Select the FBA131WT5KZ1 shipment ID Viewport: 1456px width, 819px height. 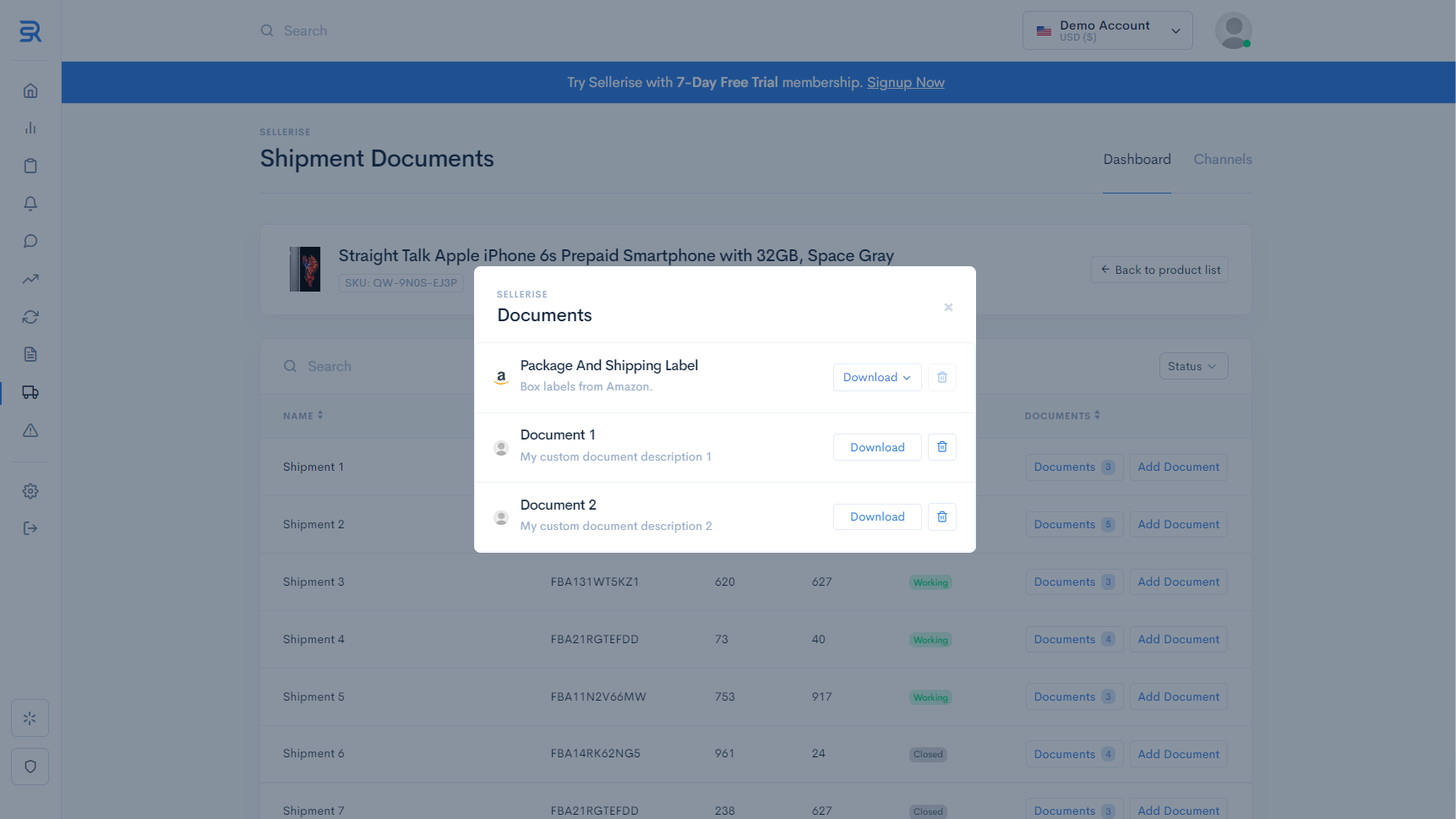click(595, 582)
